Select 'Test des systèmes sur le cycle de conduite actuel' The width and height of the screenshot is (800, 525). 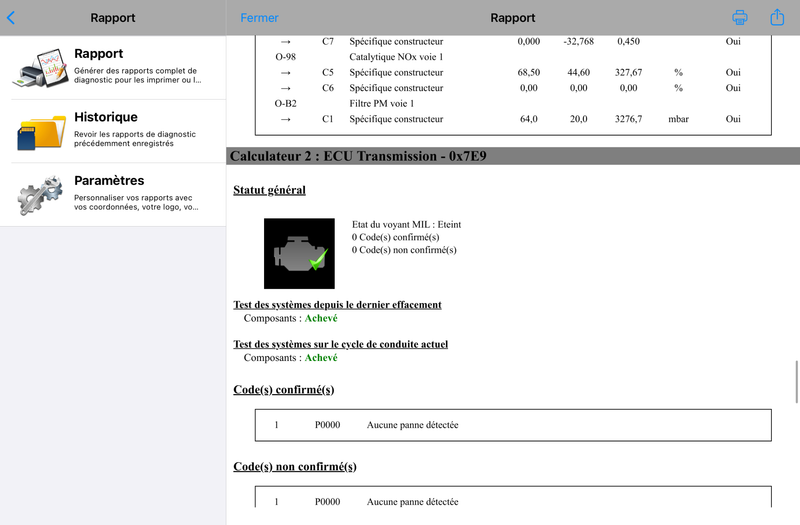pyautogui.click(x=340, y=344)
